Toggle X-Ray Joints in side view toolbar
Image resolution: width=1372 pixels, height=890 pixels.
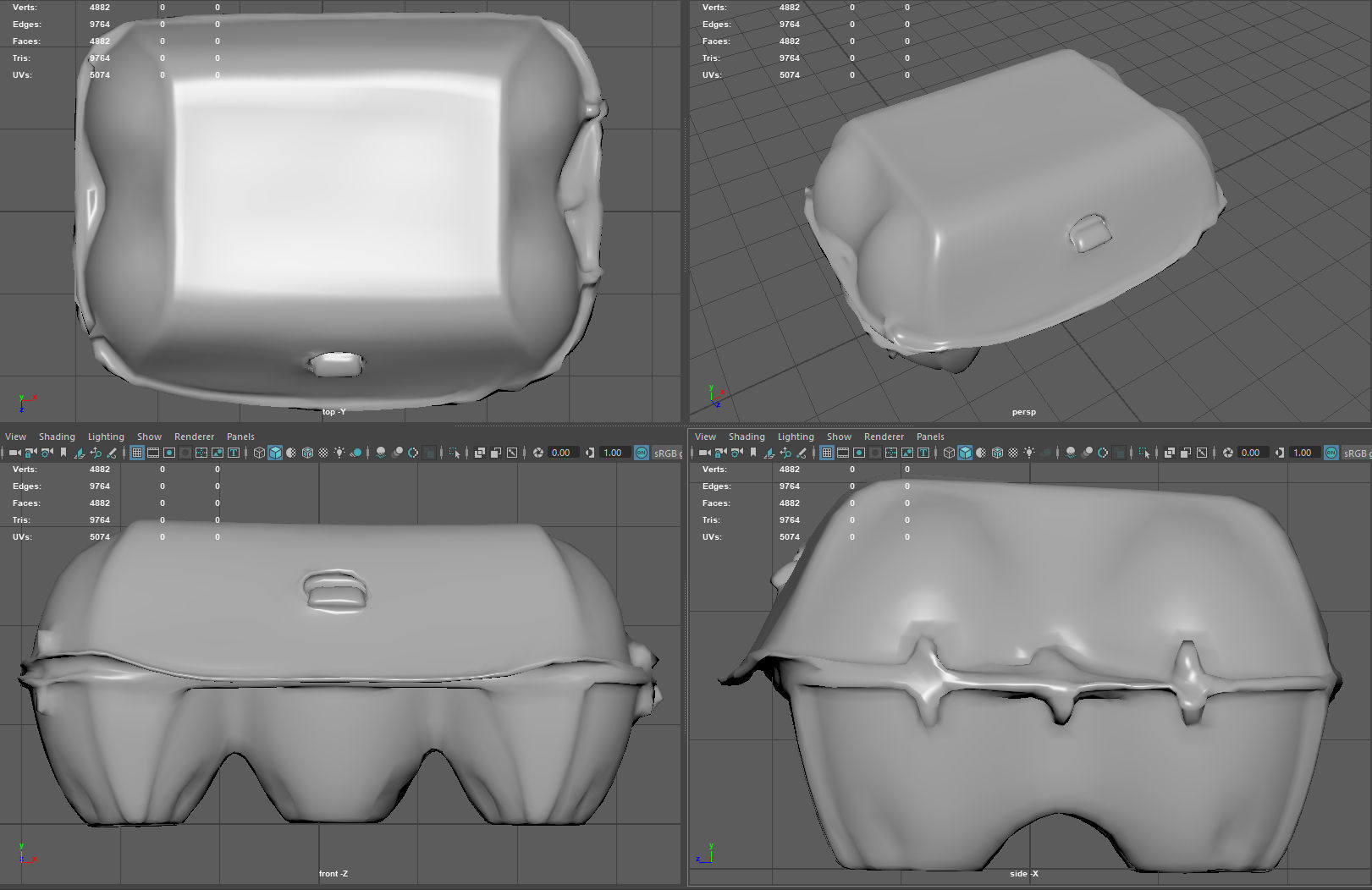(x=1202, y=453)
